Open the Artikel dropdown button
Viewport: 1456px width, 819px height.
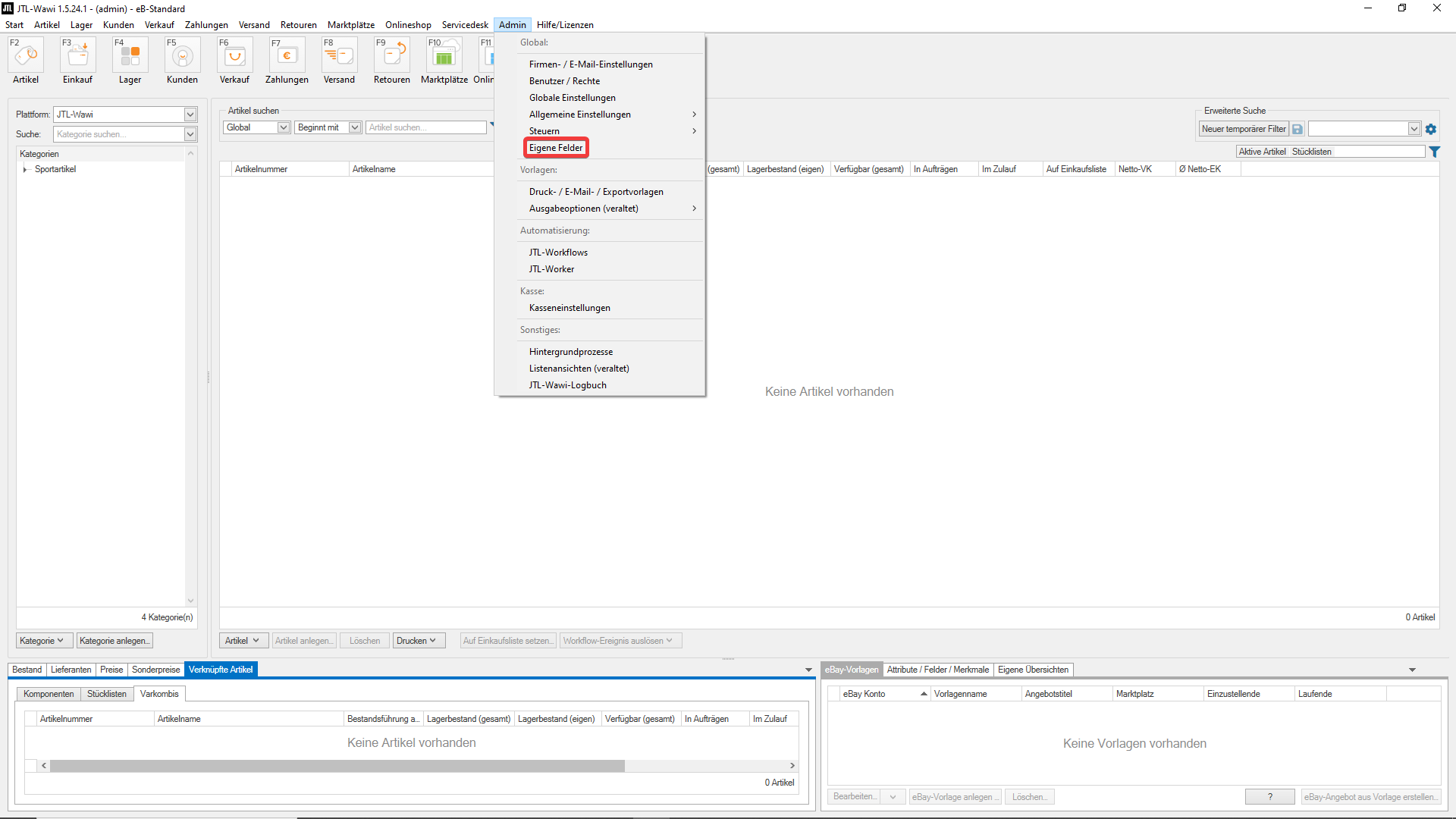tap(243, 641)
